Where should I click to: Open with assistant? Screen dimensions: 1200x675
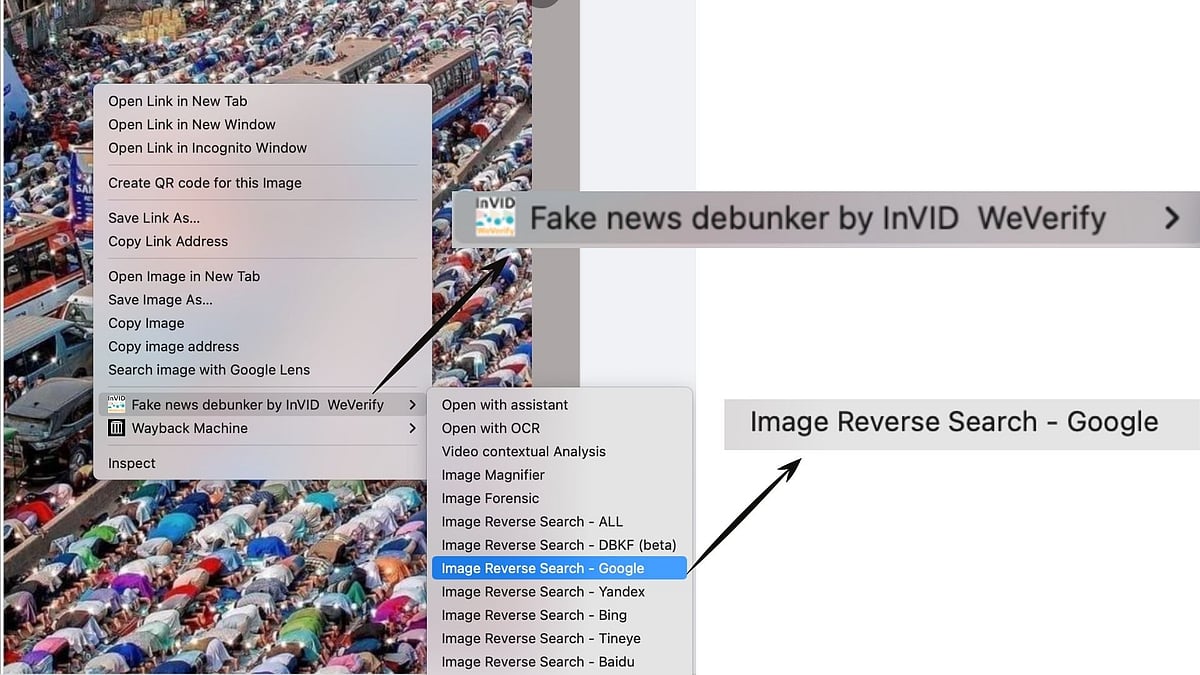[x=504, y=405]
